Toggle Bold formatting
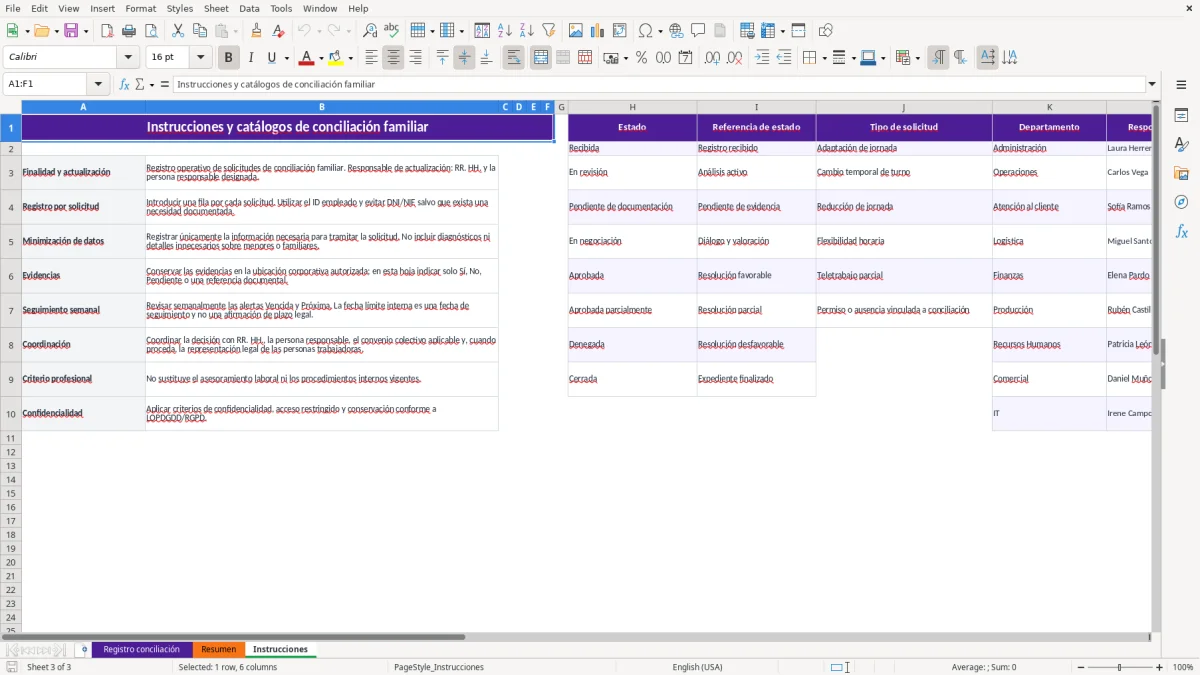The width and height of the screenshot is (1200, 675). (x=229, y=58)
